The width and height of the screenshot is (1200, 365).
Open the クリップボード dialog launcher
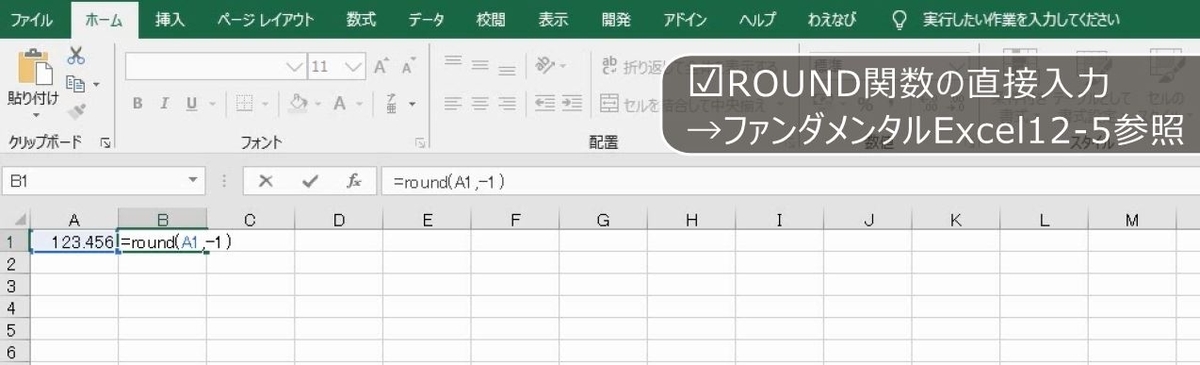click(x=106, y=144)
